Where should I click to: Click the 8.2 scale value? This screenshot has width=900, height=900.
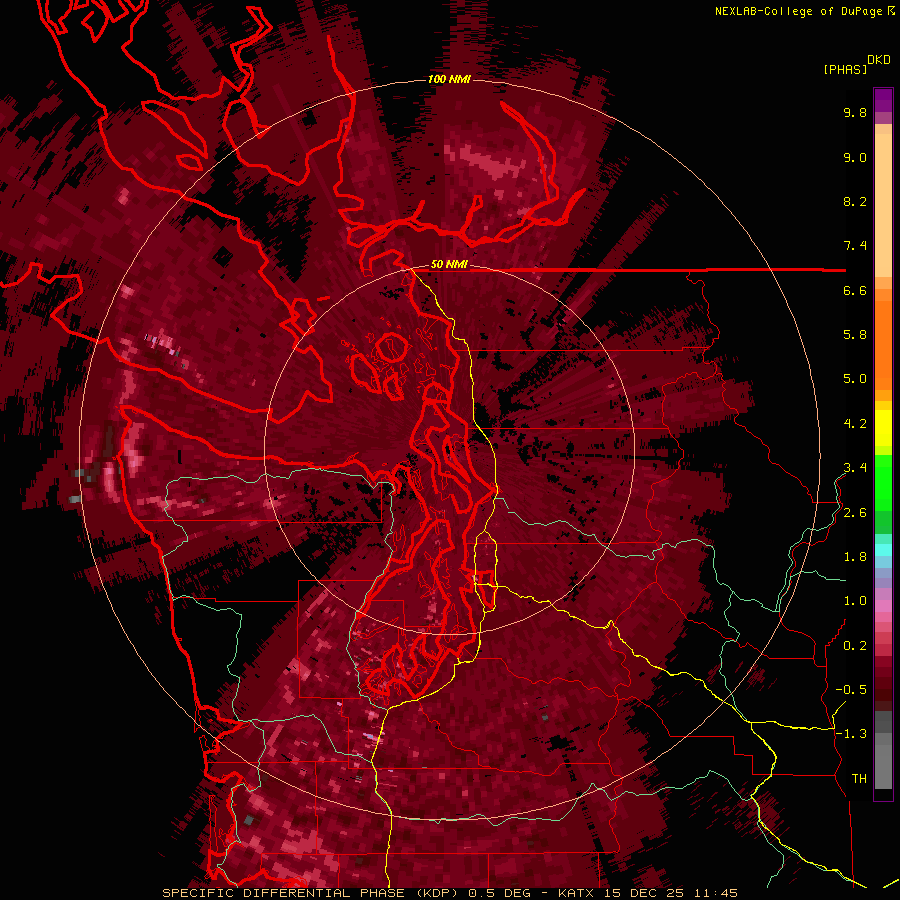pos(855,201)
